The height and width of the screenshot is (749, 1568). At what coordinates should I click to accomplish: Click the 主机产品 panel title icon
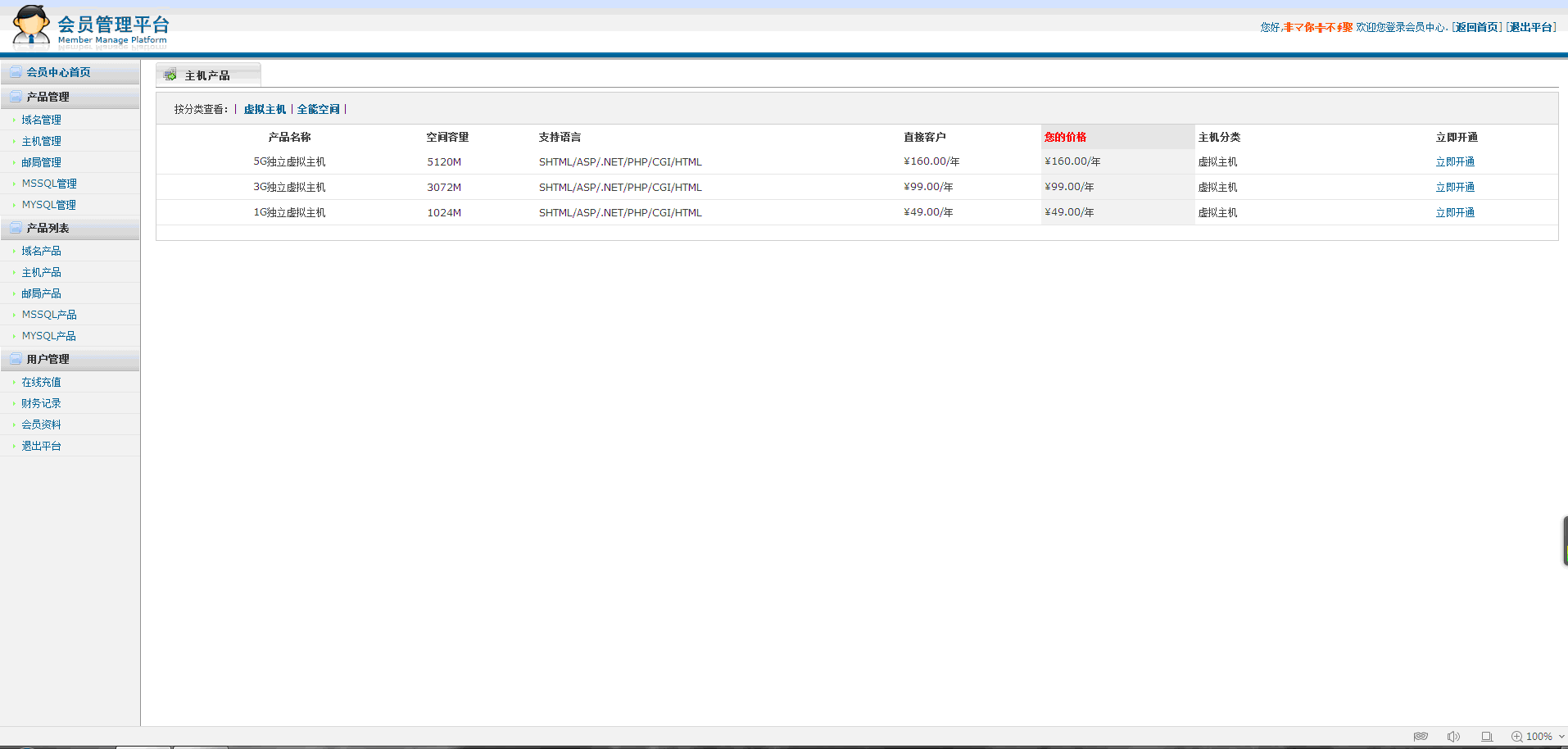point(170,75)
